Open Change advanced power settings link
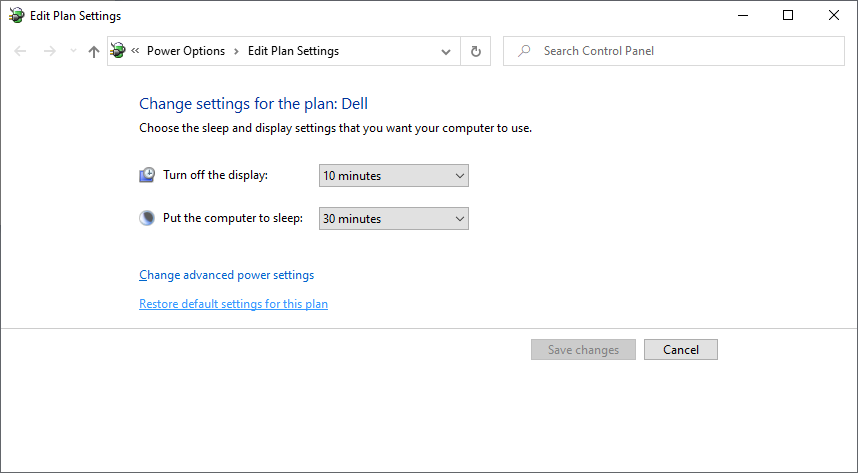 227,275
